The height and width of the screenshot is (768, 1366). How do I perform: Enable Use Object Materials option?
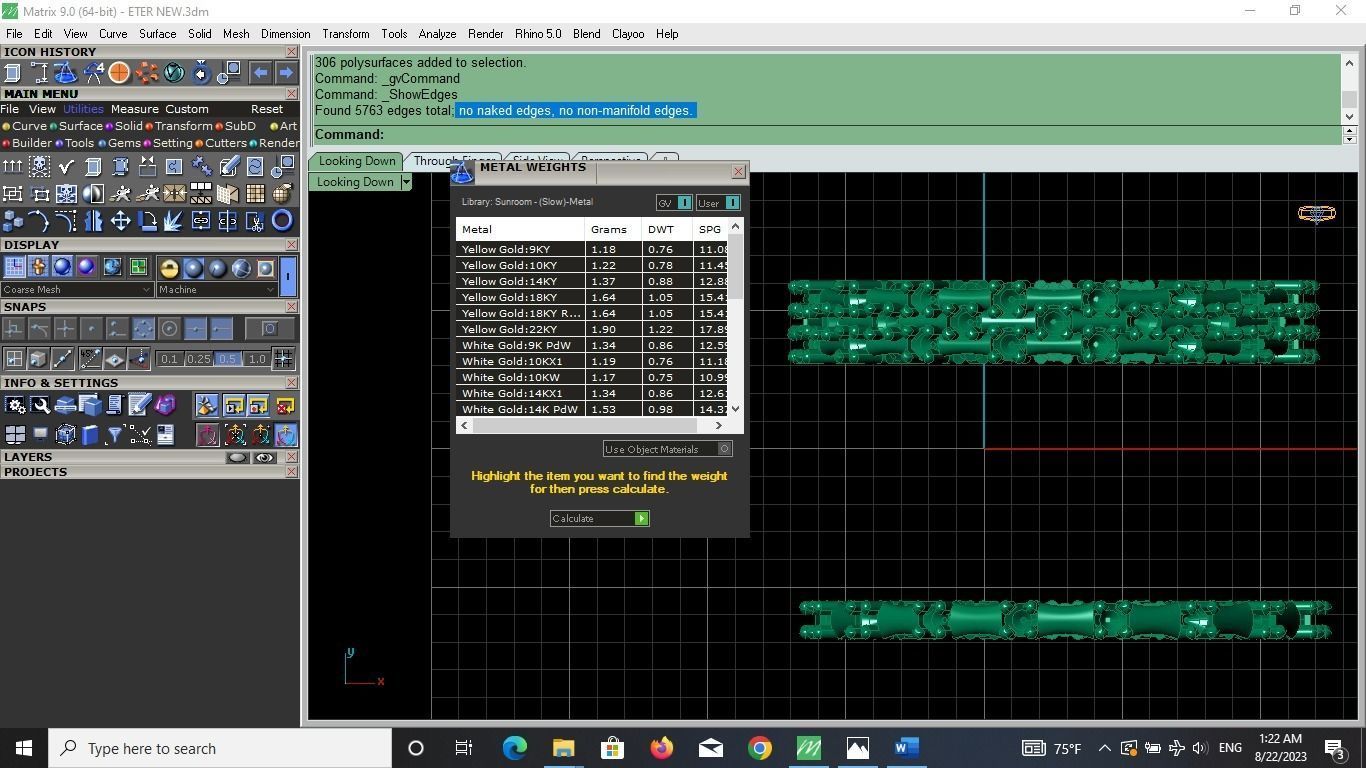[x=668, y=449]
